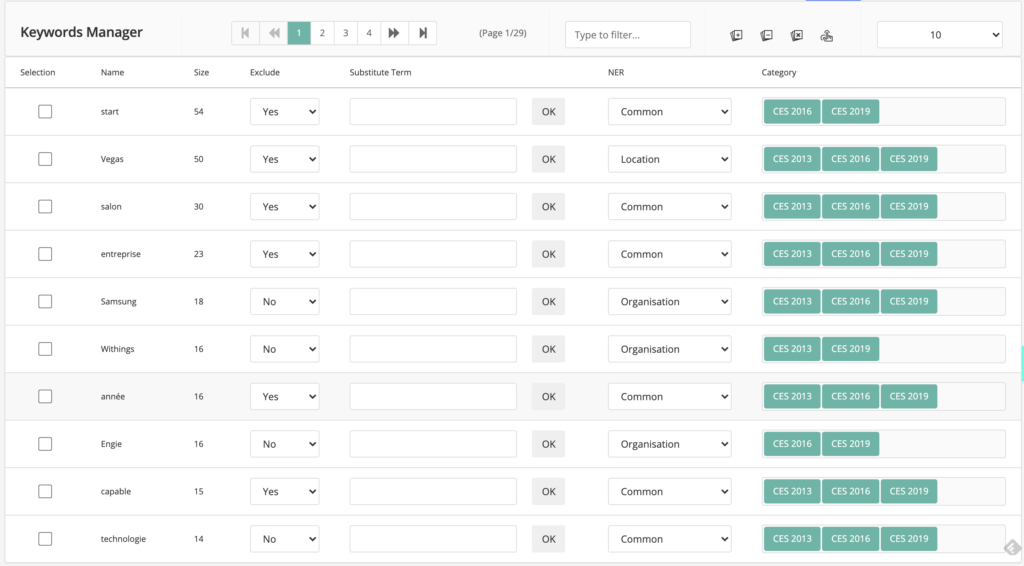Click the stacked cards X icon
The width and height of the screenshot is (1024, 566).
coord(796,35)
